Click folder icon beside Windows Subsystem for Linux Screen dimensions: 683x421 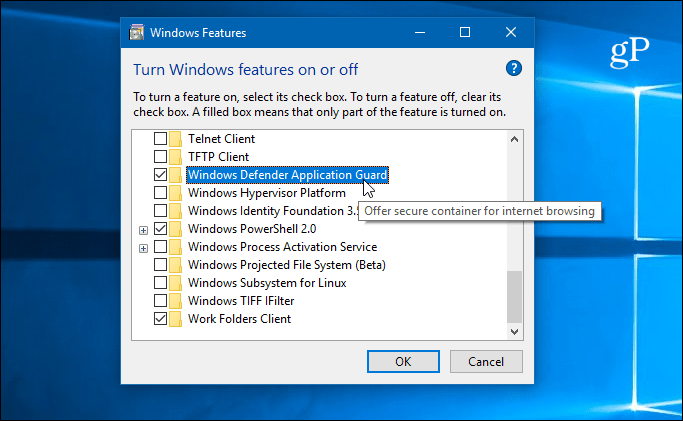[x=175, y=283]
